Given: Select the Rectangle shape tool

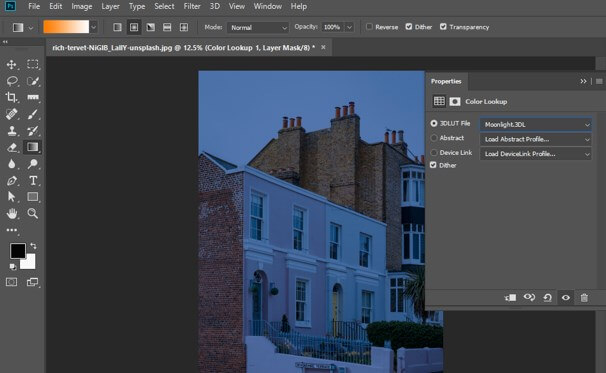Looking at the screenshot, I should click(33, 197).
